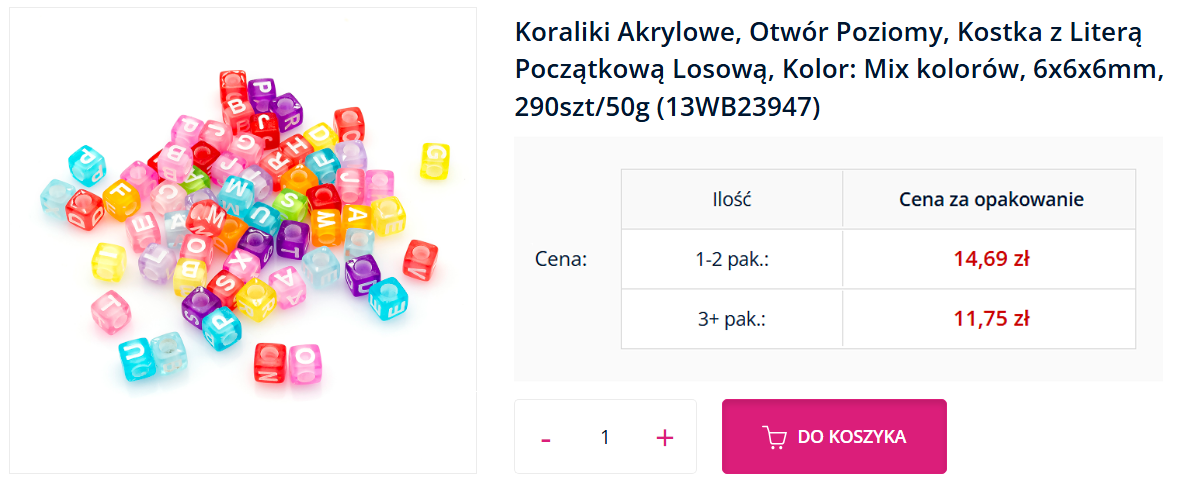Viewport: 1179px width, 484px height.
Task: Click the shopping cart icon
Action: click(774, 437)
